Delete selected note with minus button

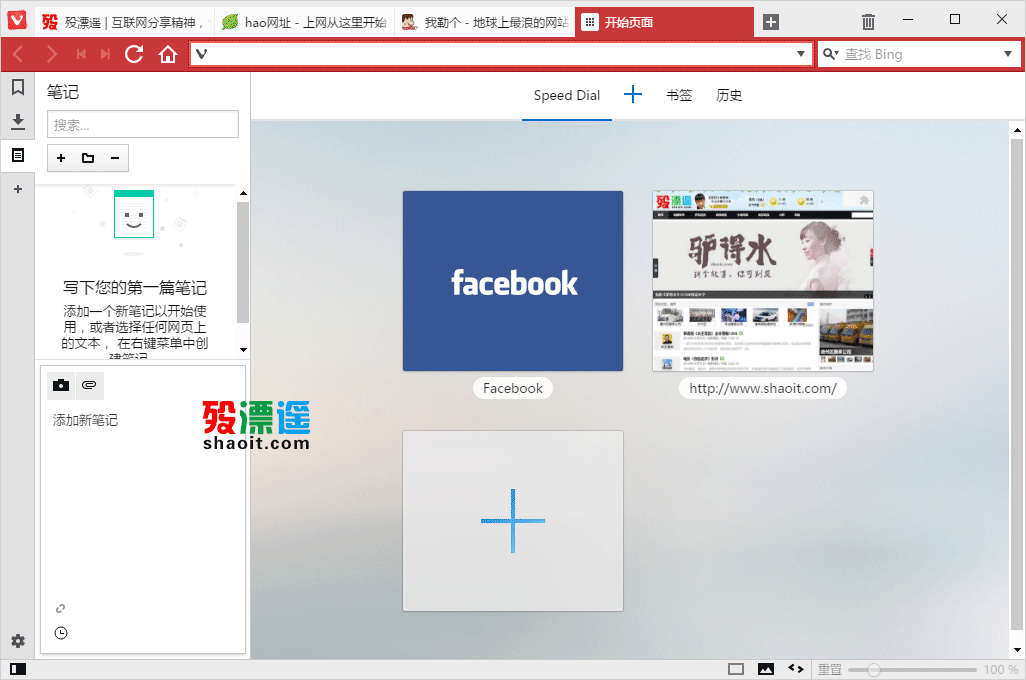point(115,158)
